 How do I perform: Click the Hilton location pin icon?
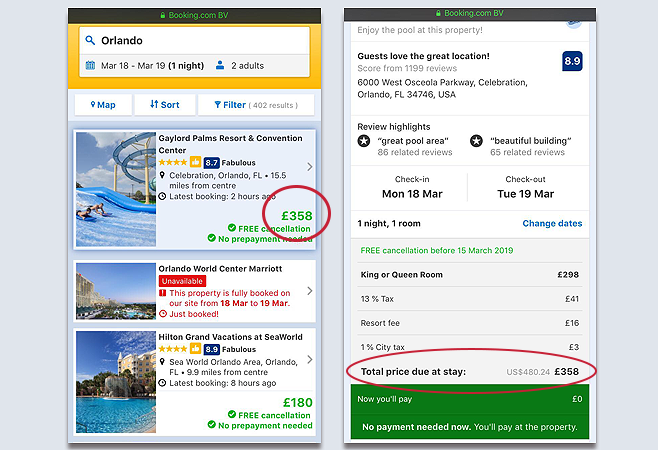(x=162, y=362)
